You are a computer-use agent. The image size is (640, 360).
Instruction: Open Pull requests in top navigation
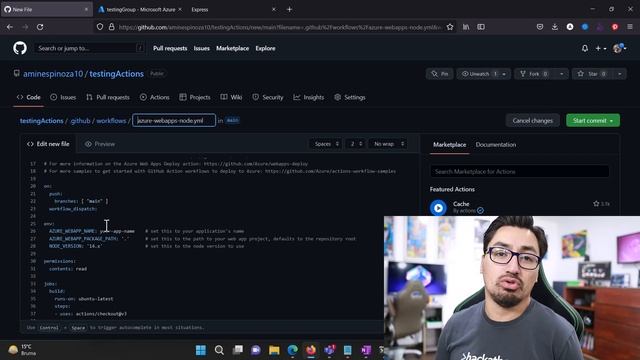click(x=170, y=48)
